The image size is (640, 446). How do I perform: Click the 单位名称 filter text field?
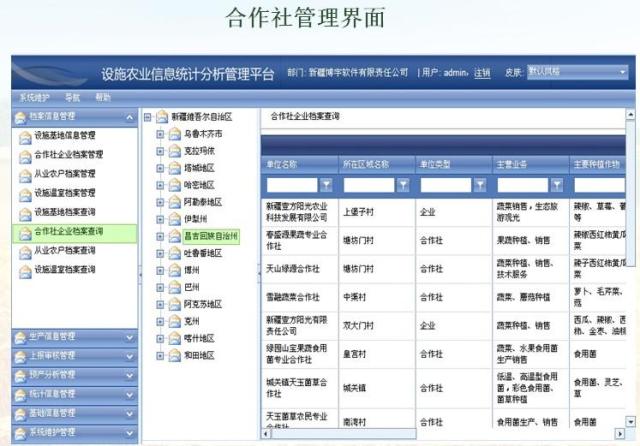point(290,185)
